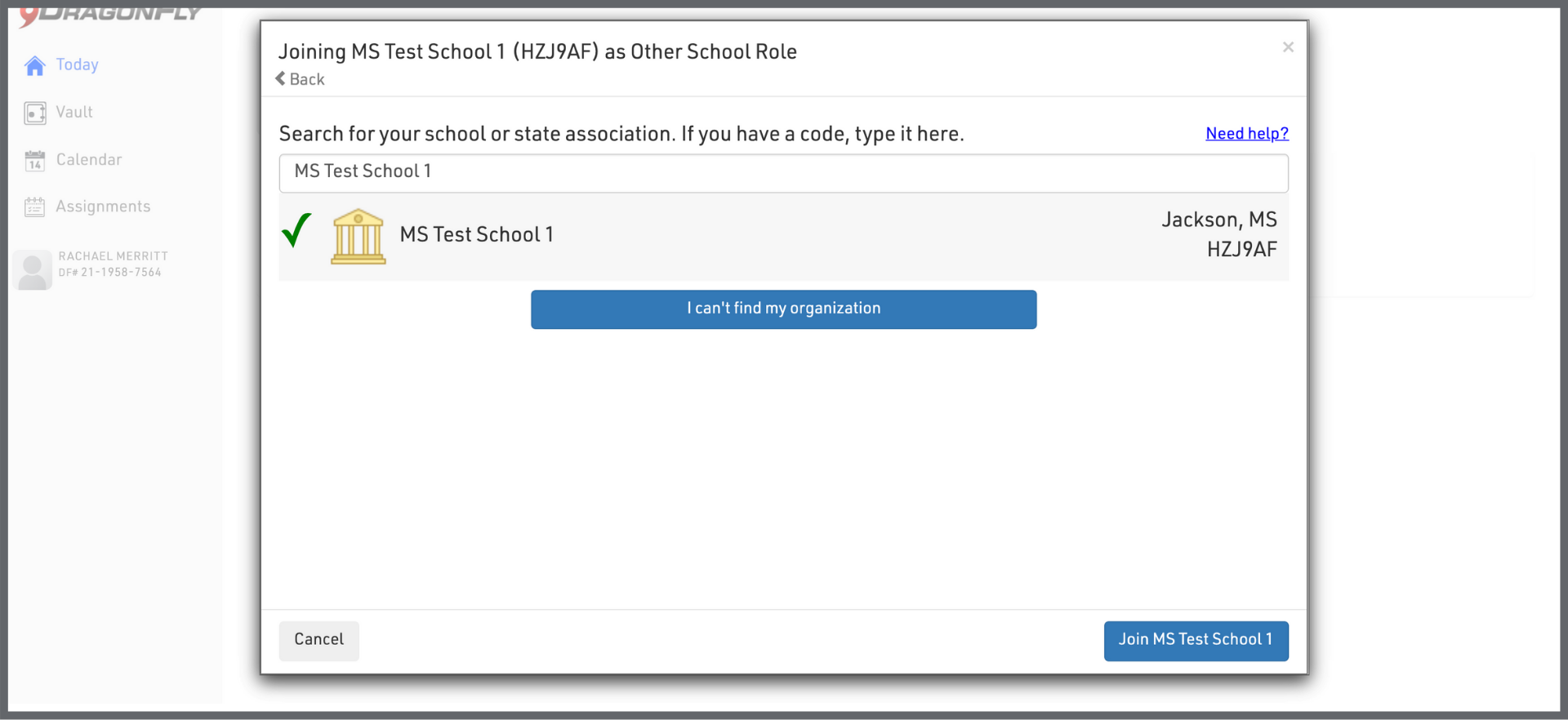Select the Assignments icon in sidebar
1568x720 pixels.
pos(34,207)
